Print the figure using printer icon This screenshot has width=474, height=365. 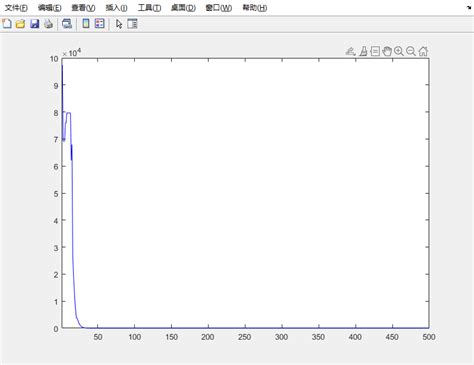49,24
